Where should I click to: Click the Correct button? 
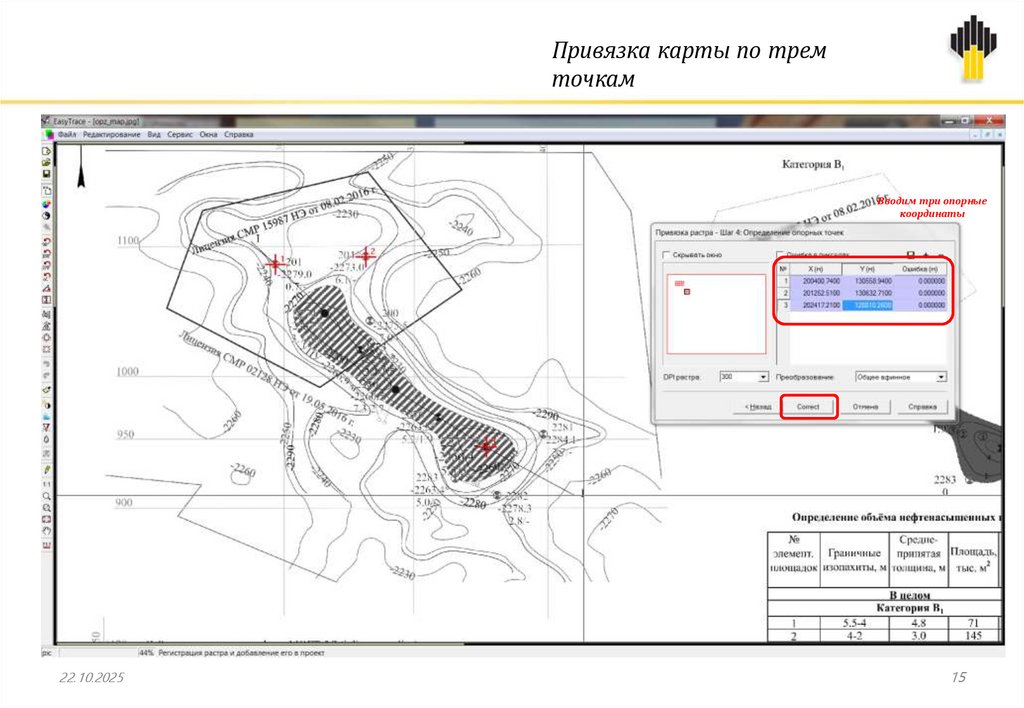point(808,407)
